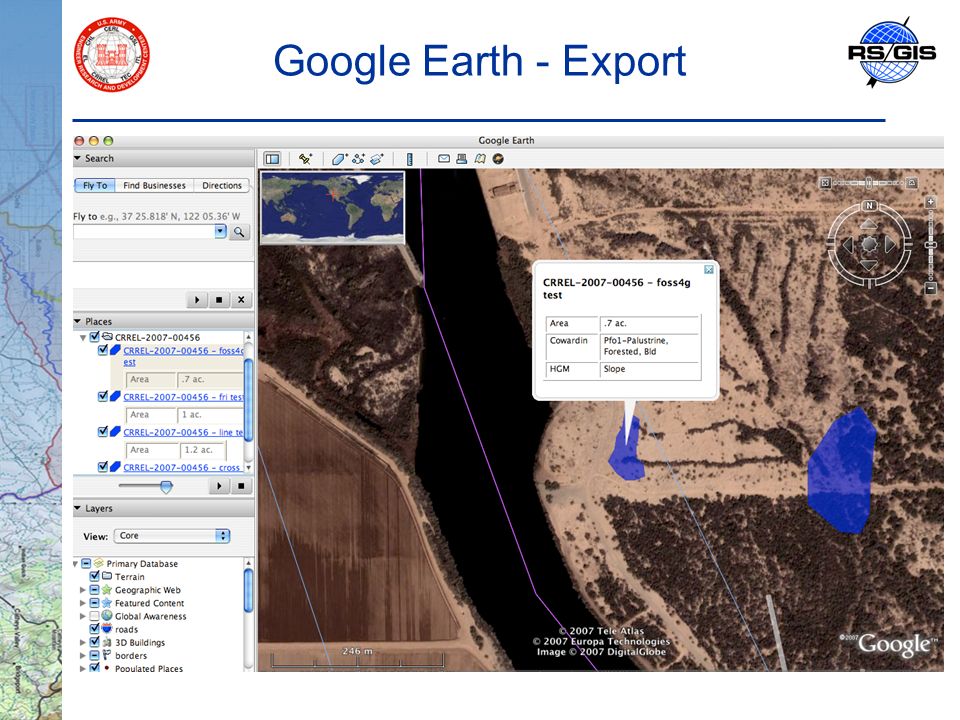Collapse the Primary Database tree node
This screenshot has height=720, width=960.
point(76,564)
